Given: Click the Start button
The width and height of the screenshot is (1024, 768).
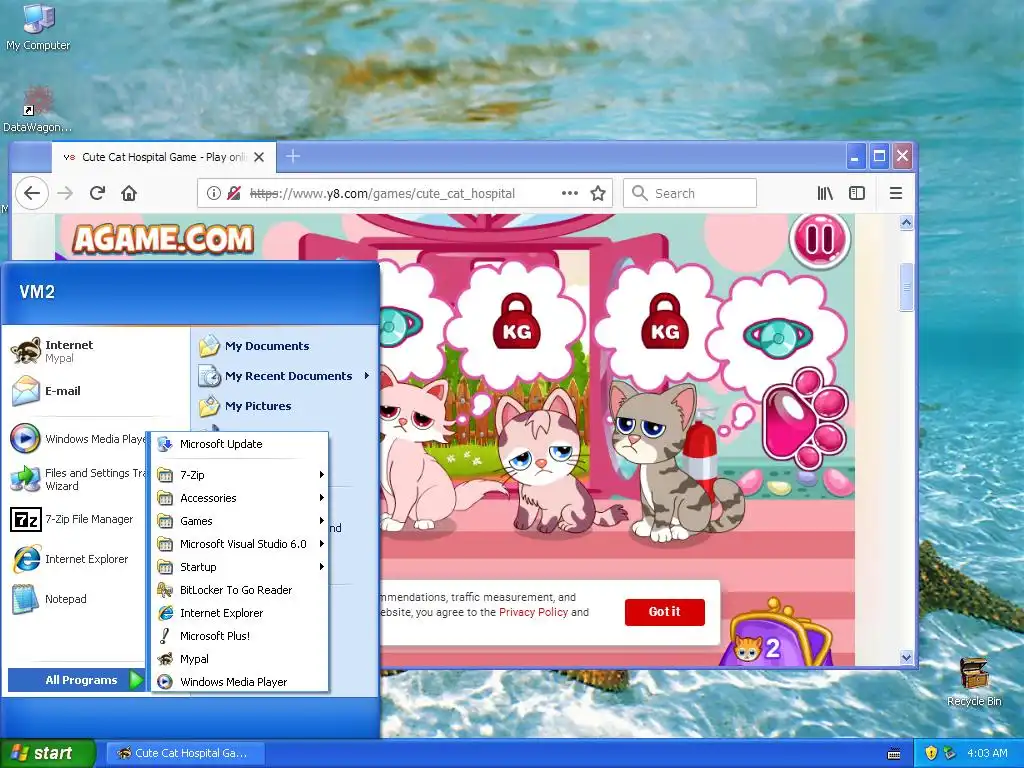Looking at the screenshot, I should click(x=47, y=753).
